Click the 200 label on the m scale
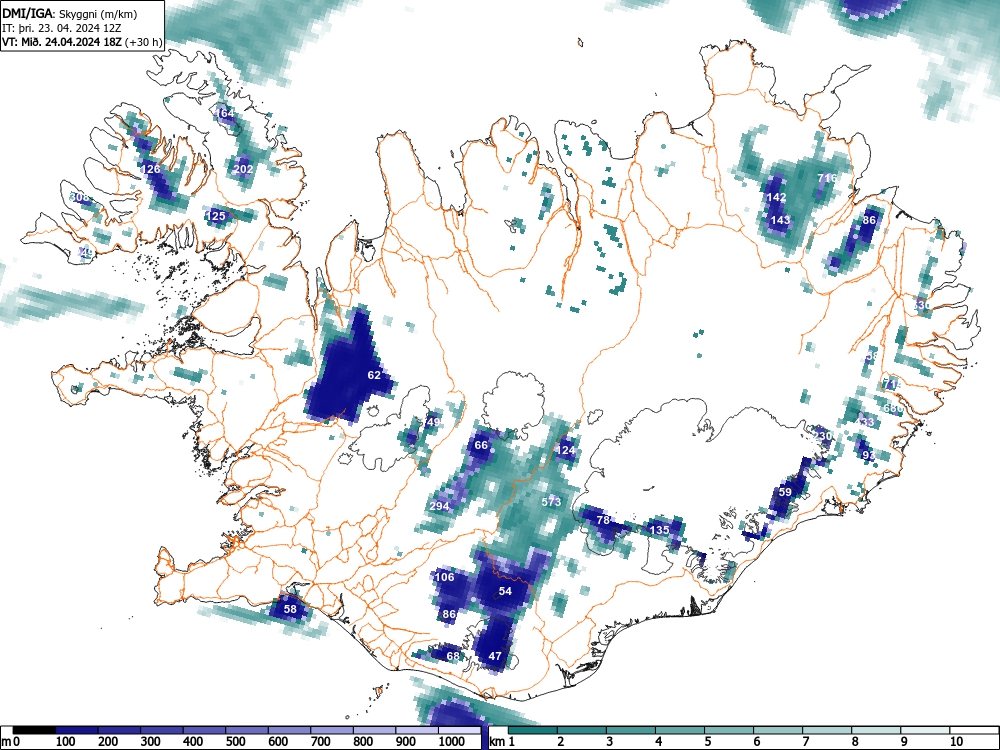 [108, 741]
